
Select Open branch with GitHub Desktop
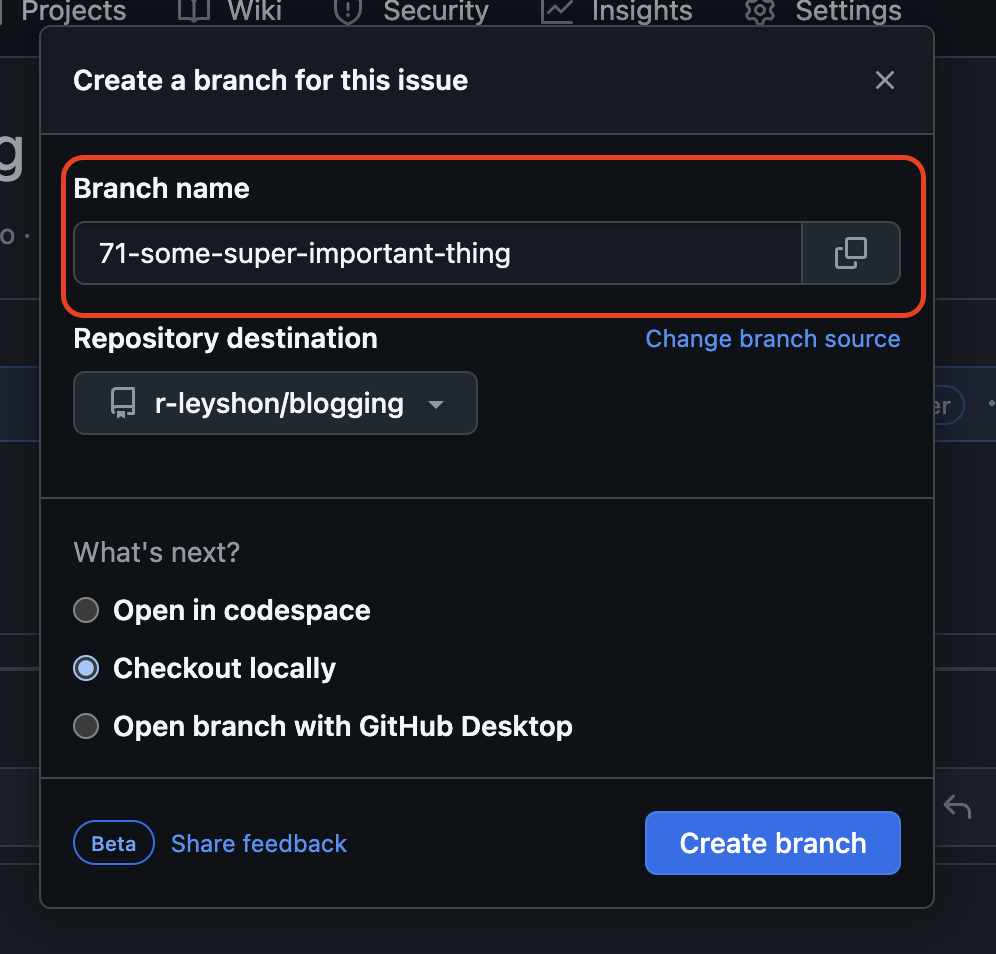coord(87,726)
